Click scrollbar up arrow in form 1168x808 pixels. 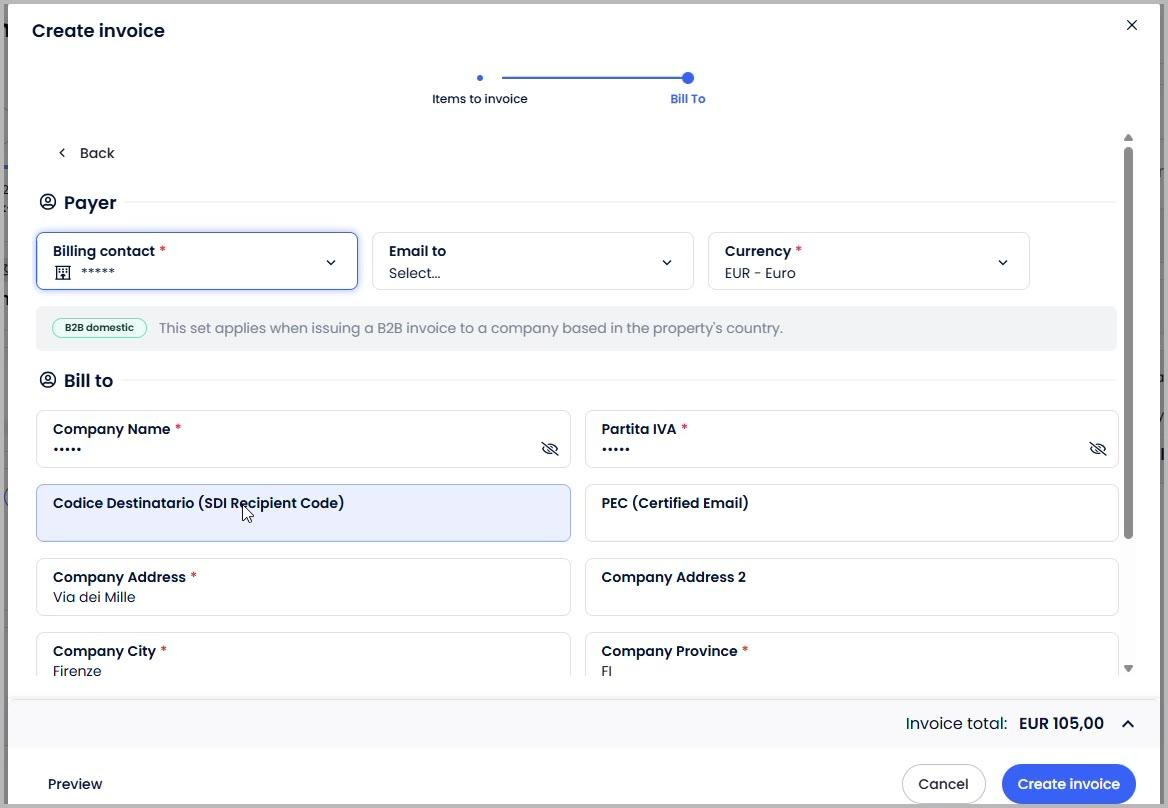(1128, 138)
